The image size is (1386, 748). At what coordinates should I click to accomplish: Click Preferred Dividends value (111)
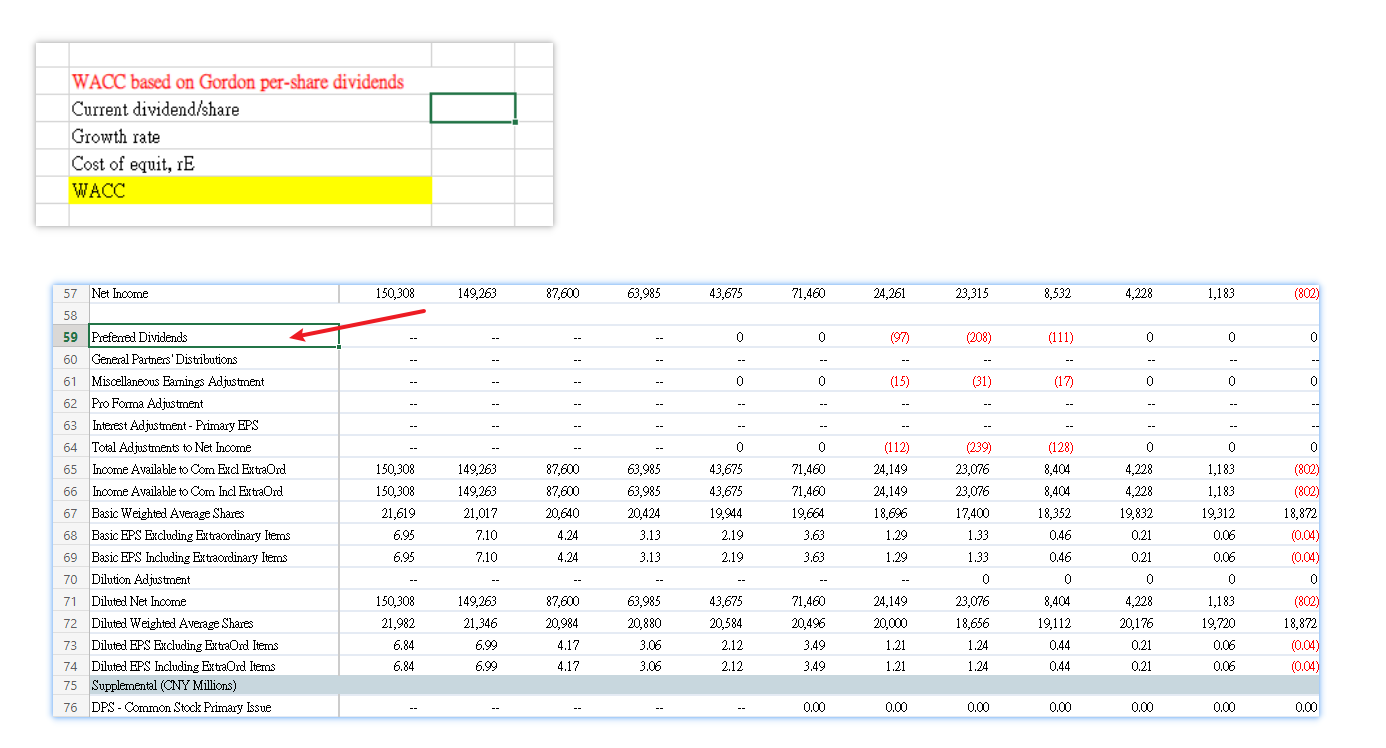tap(1060, 338)
